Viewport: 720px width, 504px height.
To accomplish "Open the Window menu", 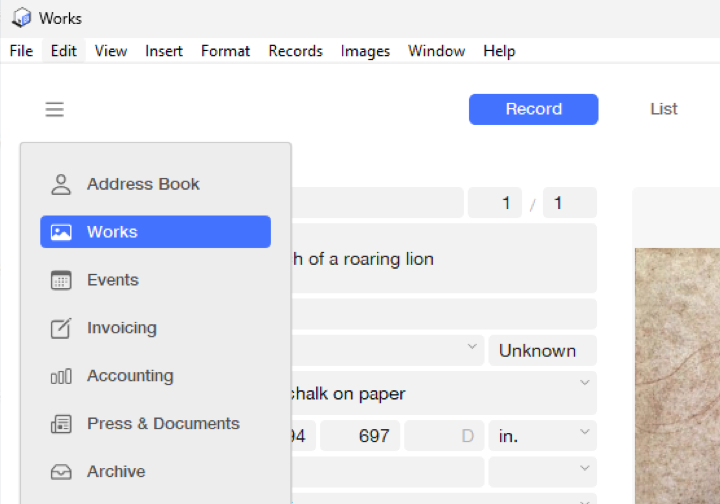I will 437,51.
